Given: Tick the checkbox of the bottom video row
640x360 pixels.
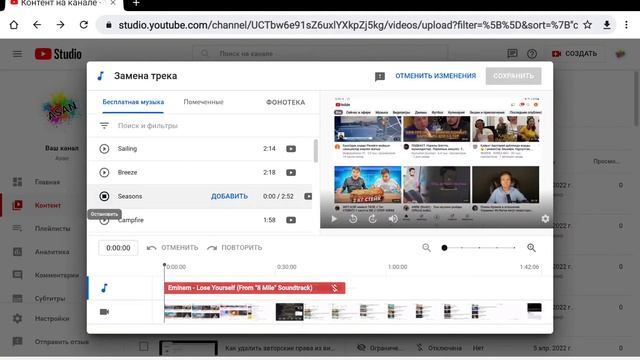Looking at the screenshot, I should click(144, 347).
